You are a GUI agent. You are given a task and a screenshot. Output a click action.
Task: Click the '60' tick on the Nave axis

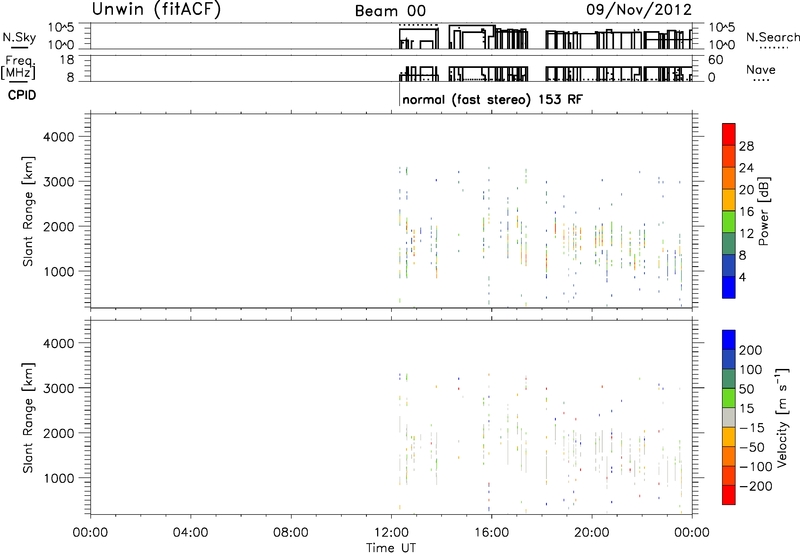715,60
